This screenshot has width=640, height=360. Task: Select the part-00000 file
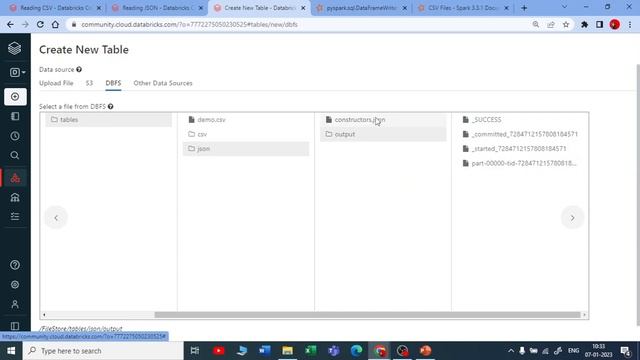520,163
